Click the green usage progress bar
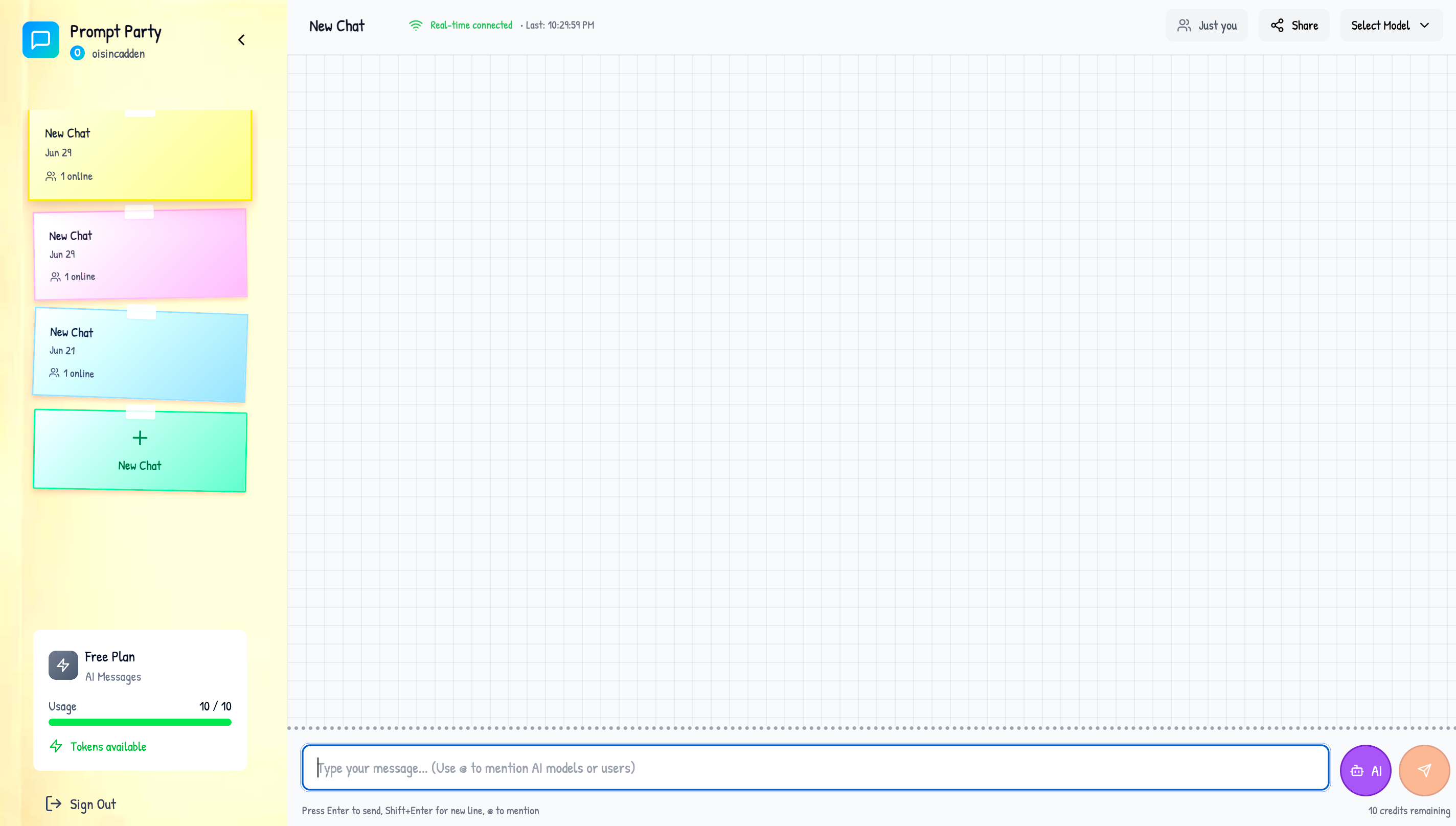 click(x=140, y=722)
